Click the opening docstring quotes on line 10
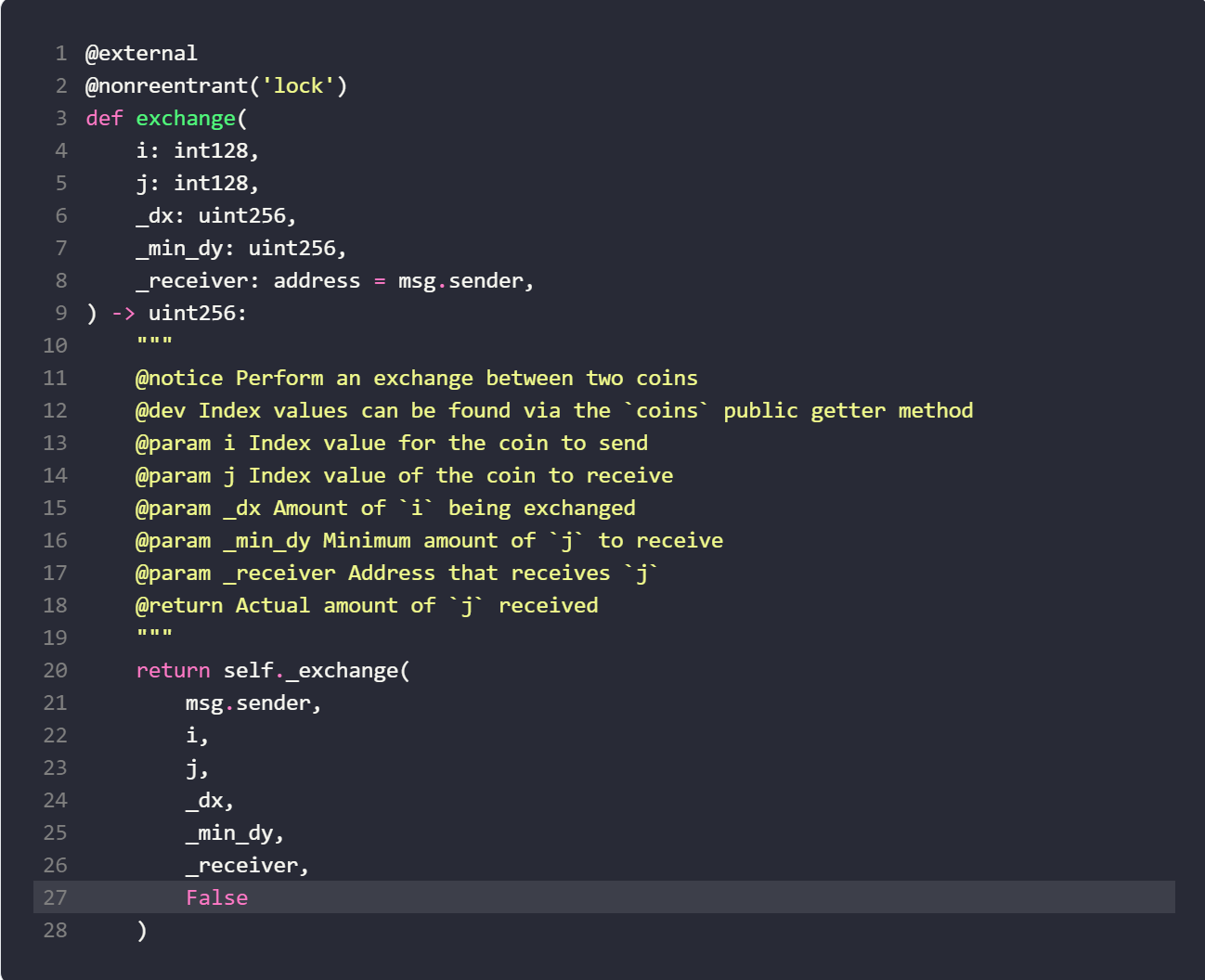Image resolution: width=1205 pixels, height=980 pixels. point(154,343)
